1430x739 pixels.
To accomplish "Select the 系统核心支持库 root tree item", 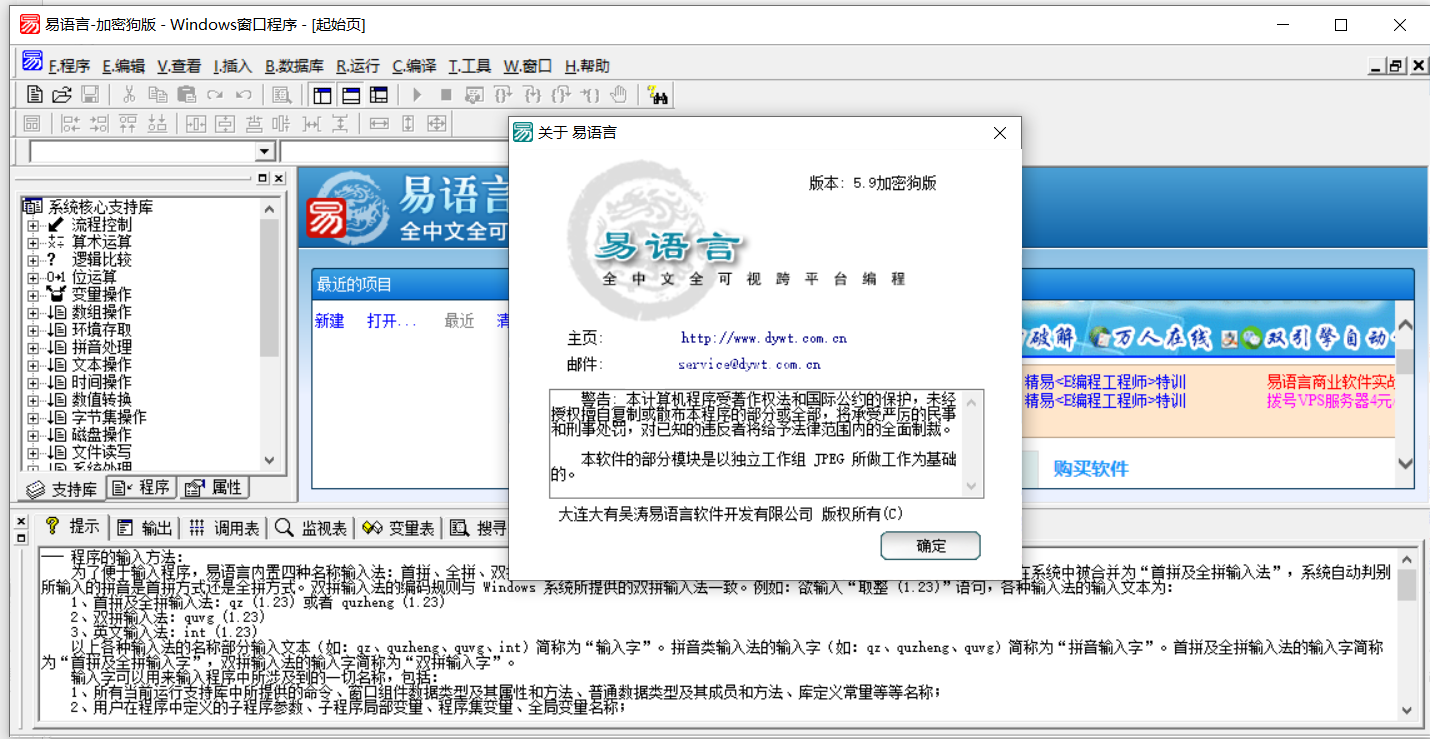I will tap(100, 207).
